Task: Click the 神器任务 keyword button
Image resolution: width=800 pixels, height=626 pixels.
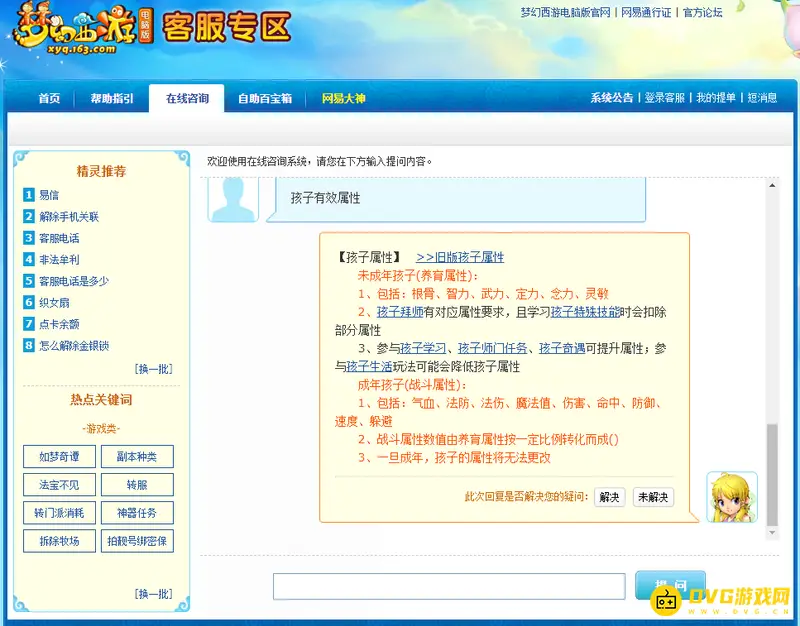Action: (x=137, y=513)
